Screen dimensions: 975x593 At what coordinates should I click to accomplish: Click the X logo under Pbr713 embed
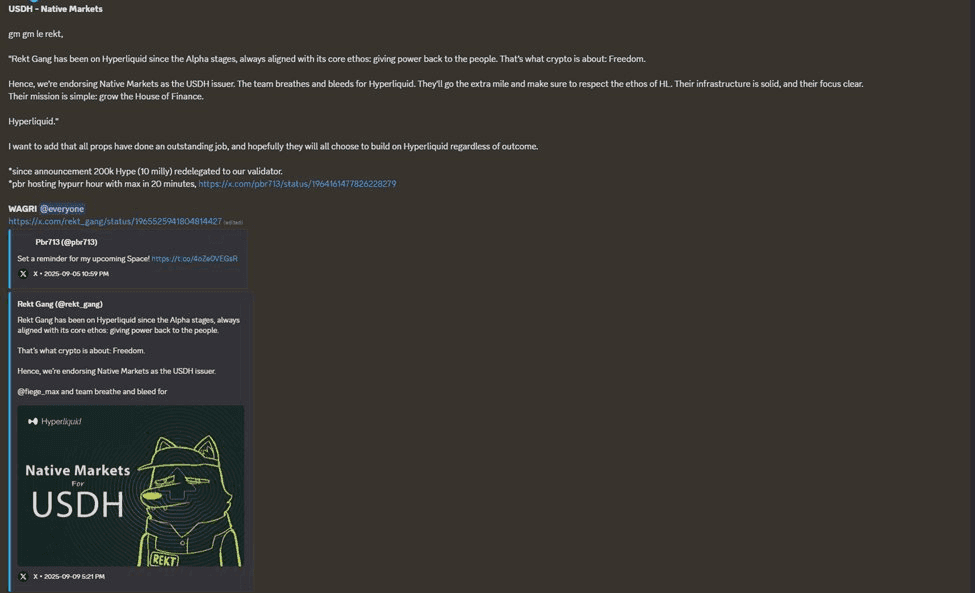point(23,274)
